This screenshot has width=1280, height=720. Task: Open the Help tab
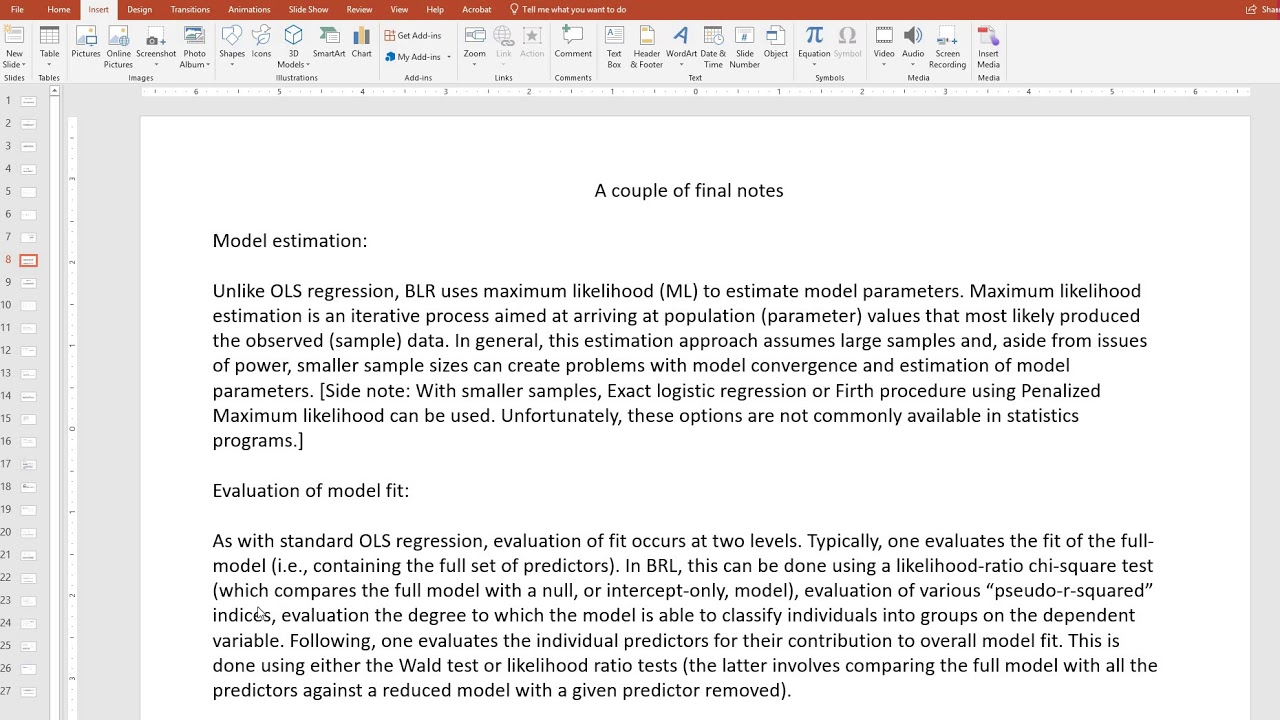point(435,9)
